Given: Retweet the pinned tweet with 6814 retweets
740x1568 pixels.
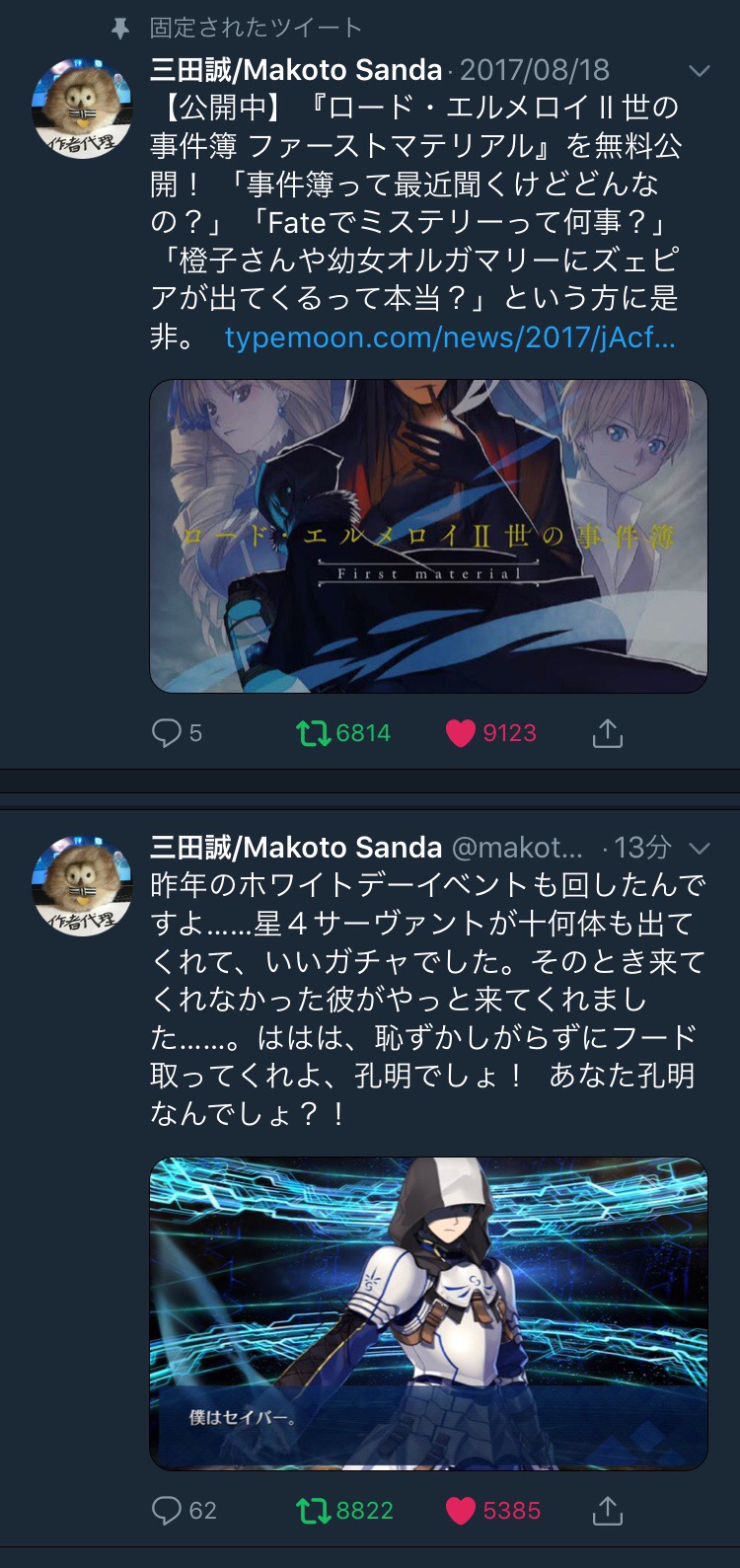Looking at the screenshot, I should [x=343, y=733].
